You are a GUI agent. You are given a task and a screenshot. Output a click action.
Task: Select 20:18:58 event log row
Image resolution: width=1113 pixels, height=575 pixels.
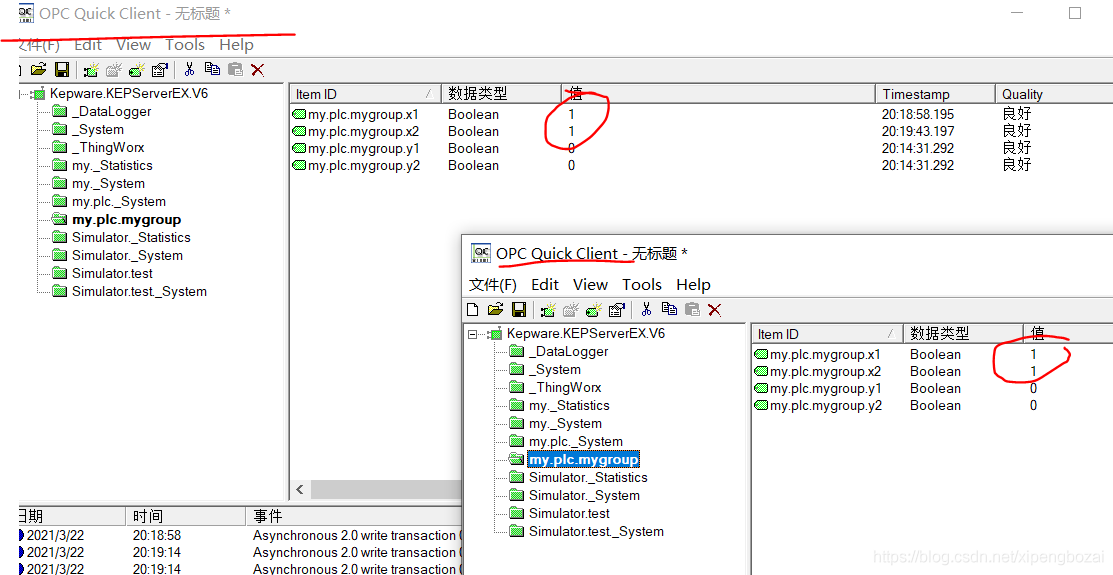click(240, 535)
